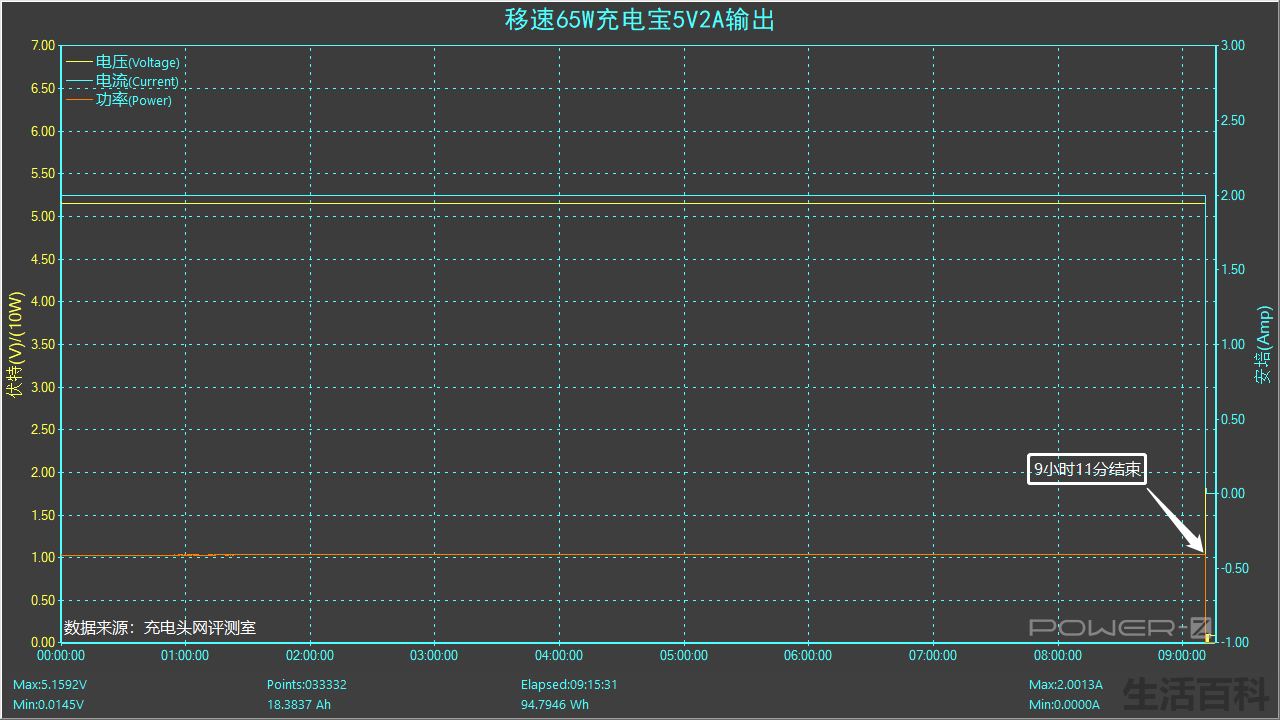
Task: Click the Max:5.1592V voltage reading
Action: [x=49, y=685]
